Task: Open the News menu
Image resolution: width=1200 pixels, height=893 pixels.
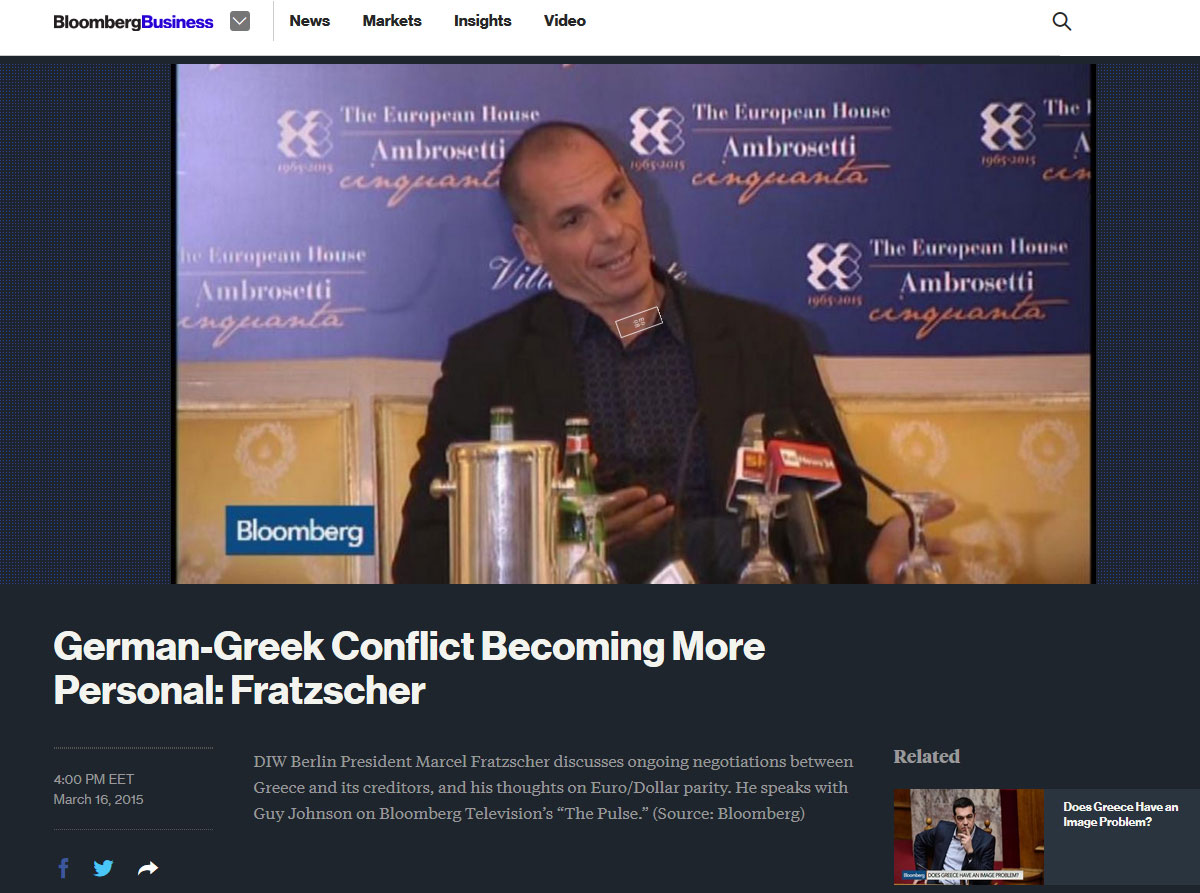Action: coord(309,20)
